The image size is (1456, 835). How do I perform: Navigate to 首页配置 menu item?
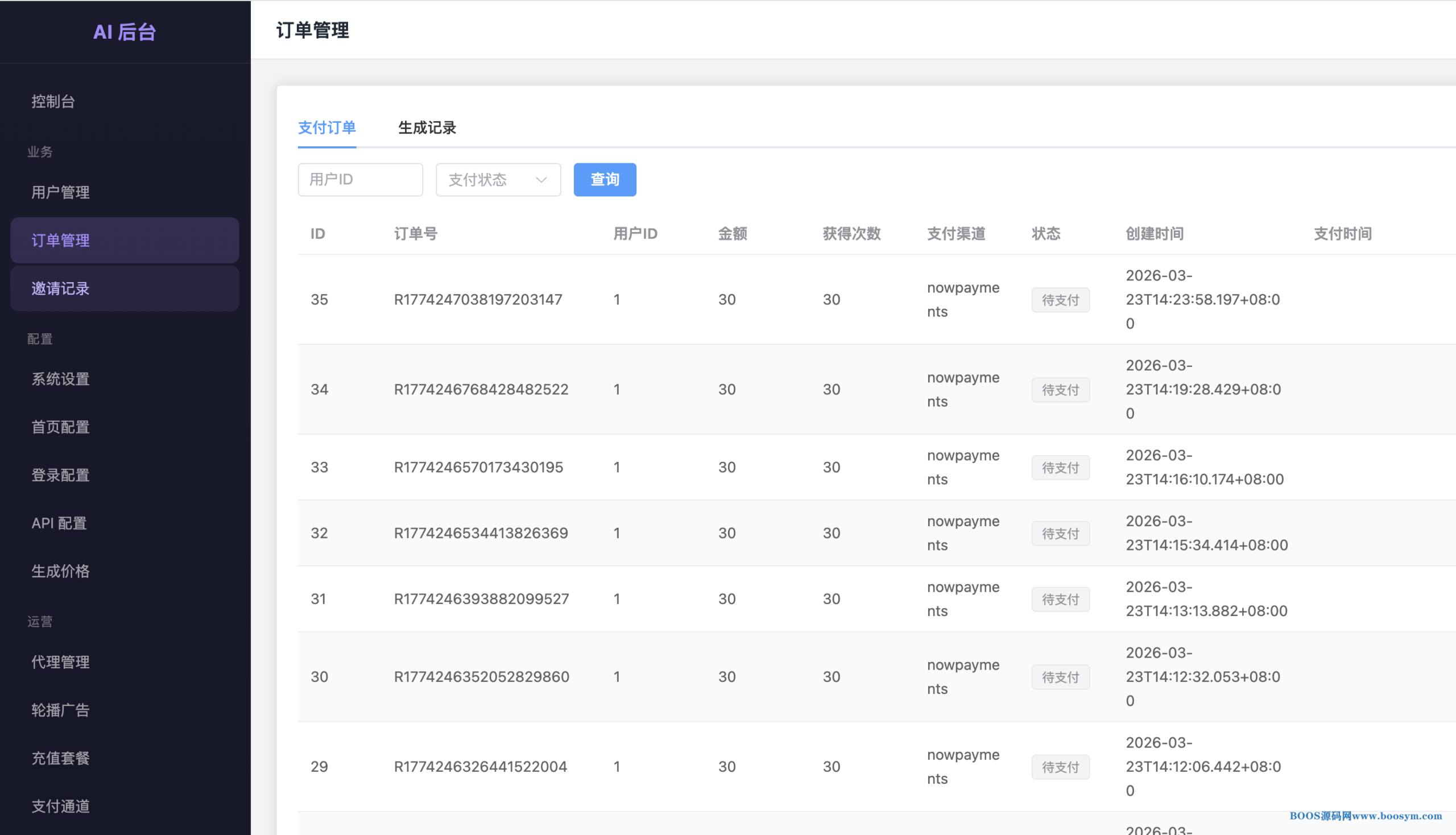click(60, 427)
